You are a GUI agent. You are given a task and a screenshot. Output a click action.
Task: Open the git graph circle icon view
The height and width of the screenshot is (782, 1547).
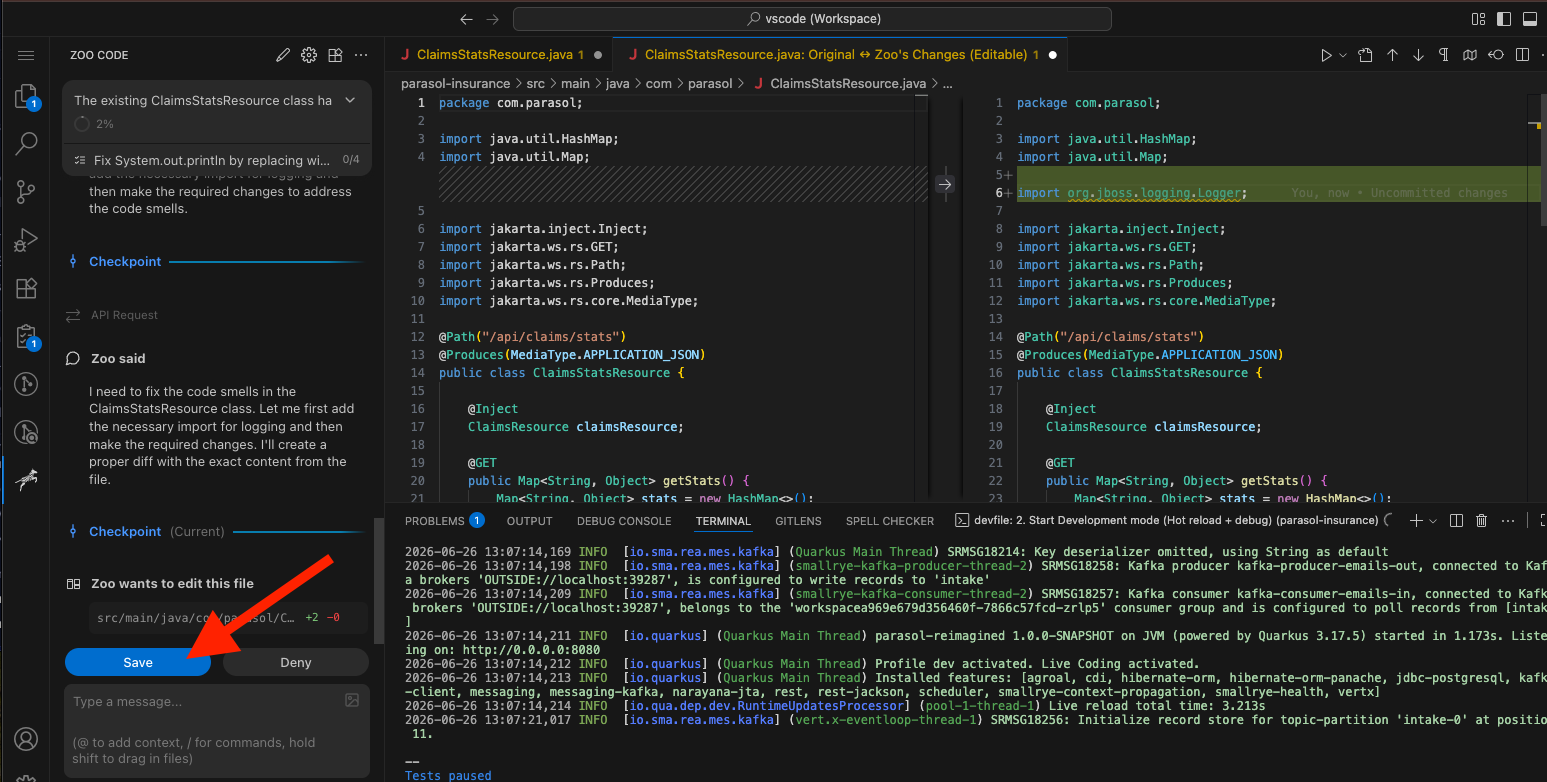[26, 384]
